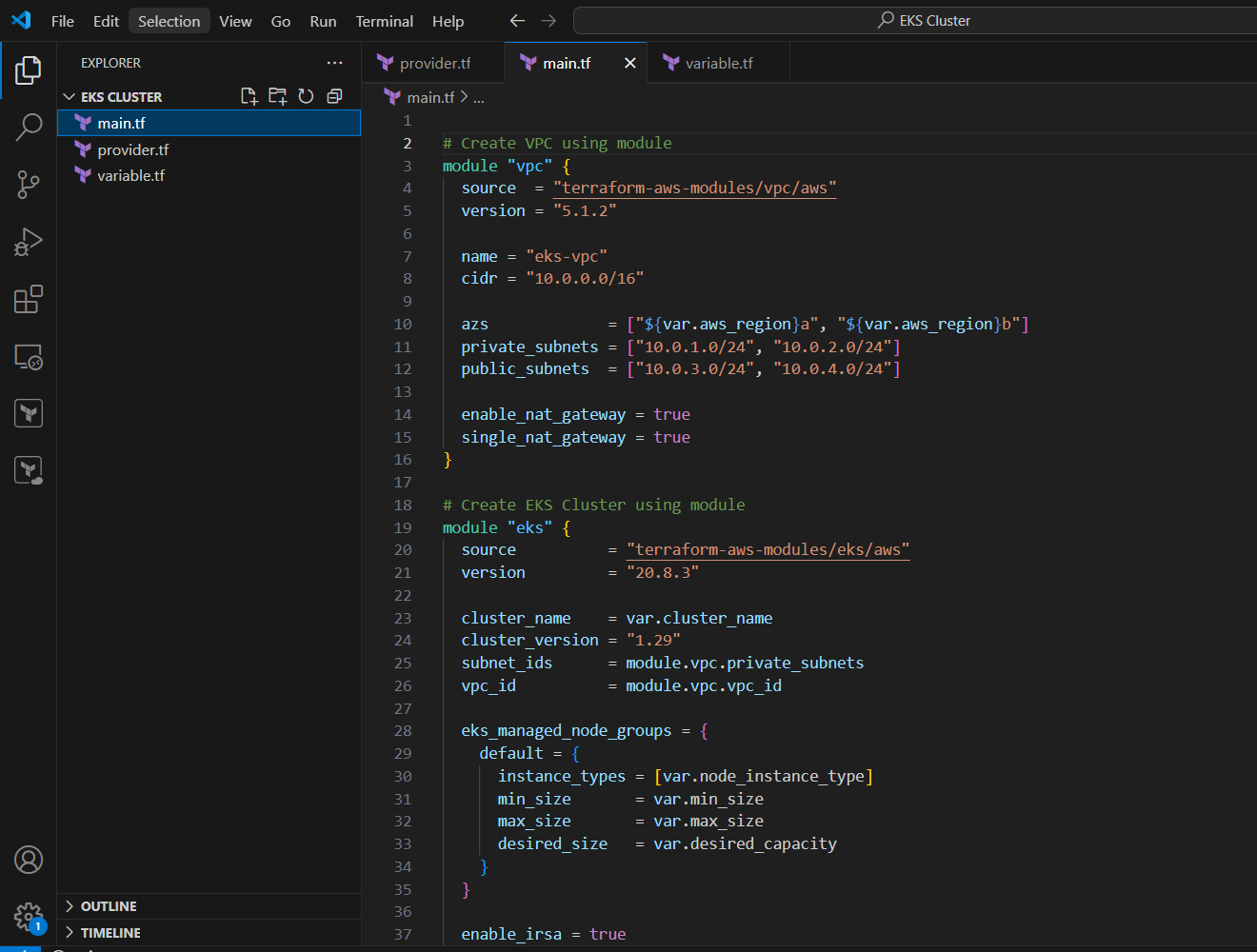Open the Manage gear menu
Image resolution: width=1257 pixels, height=952 pixels.
point(29,917)
